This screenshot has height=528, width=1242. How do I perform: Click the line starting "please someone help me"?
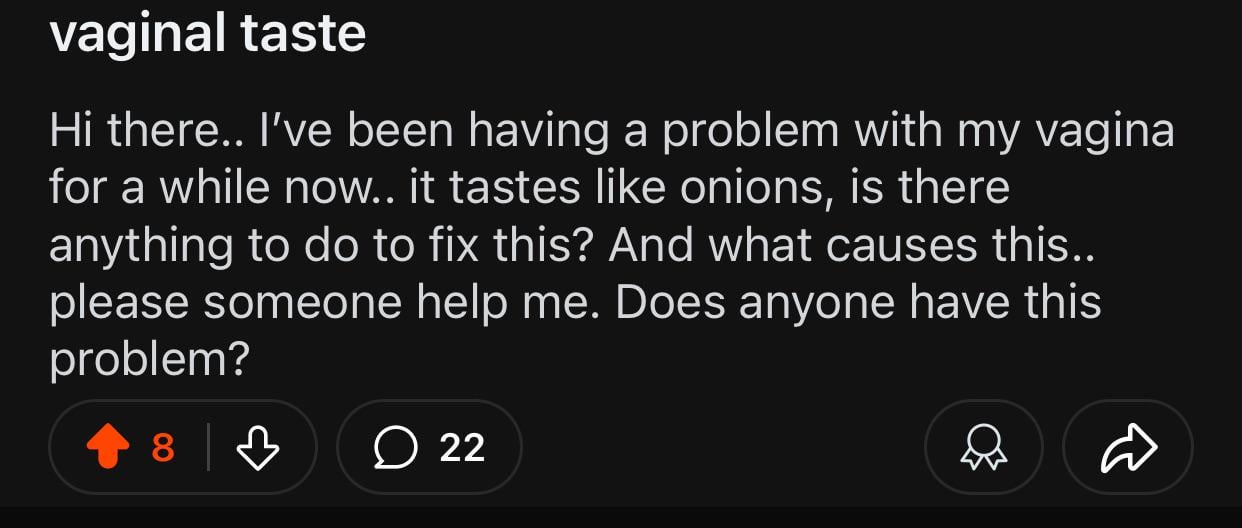click(x=575, y=302)
